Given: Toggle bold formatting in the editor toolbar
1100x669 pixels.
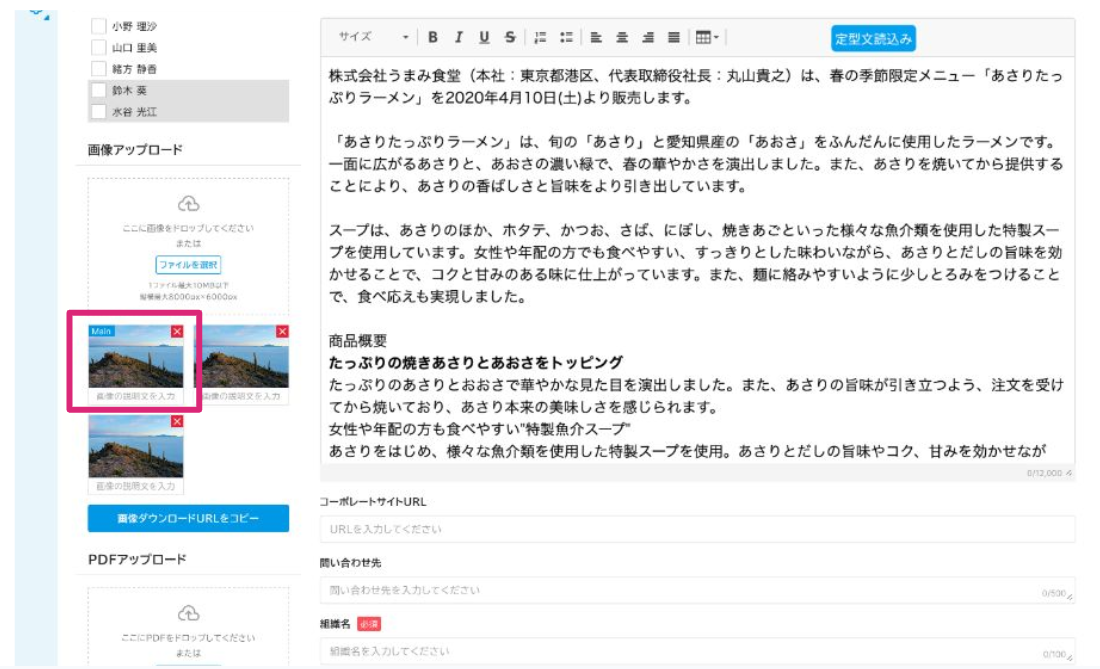Looking at the screenshot, I should [433, 37].
